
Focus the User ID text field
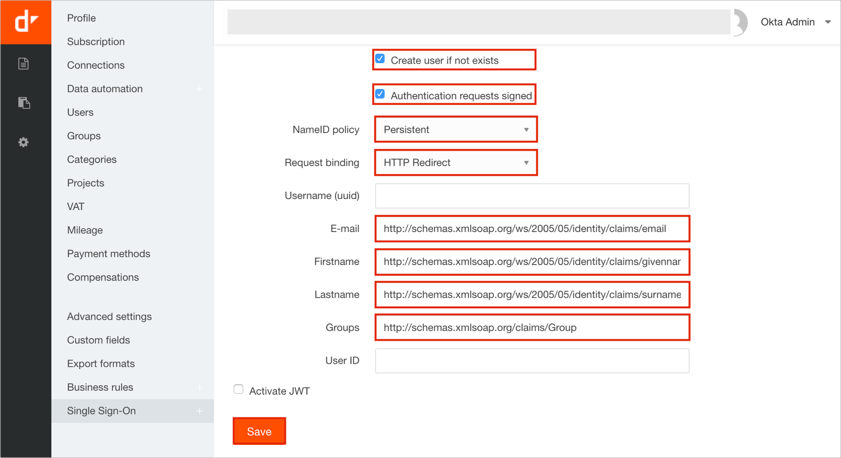pyautogui.click(x=531, y=360)
